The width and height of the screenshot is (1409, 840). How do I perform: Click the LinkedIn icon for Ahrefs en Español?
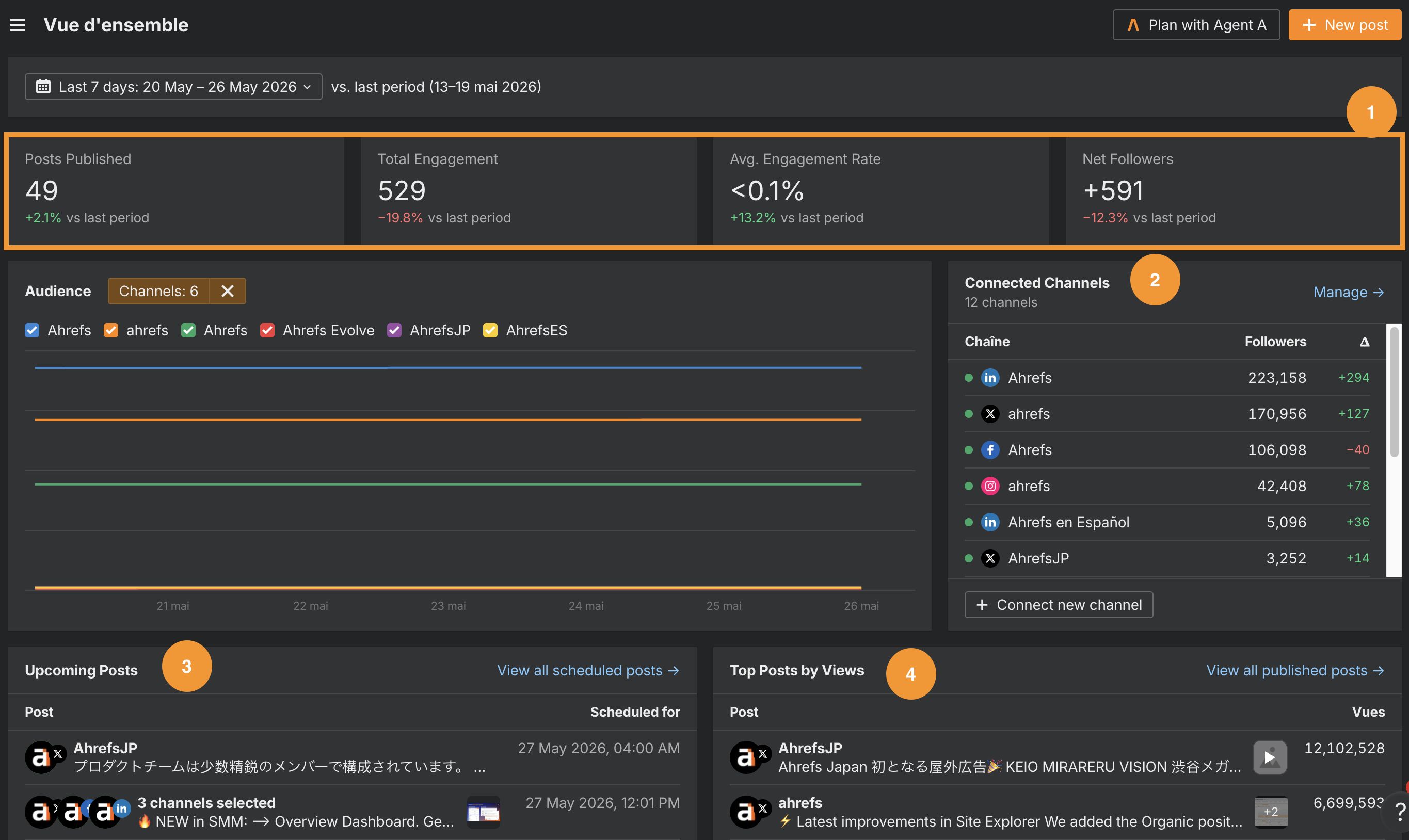(990, 522)
